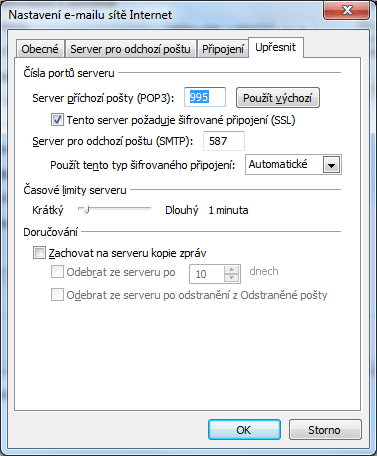Enable Zachovat na serveru kopie zpráv
This screenshot has width=377, height=456.
click(x=39, y=253)
